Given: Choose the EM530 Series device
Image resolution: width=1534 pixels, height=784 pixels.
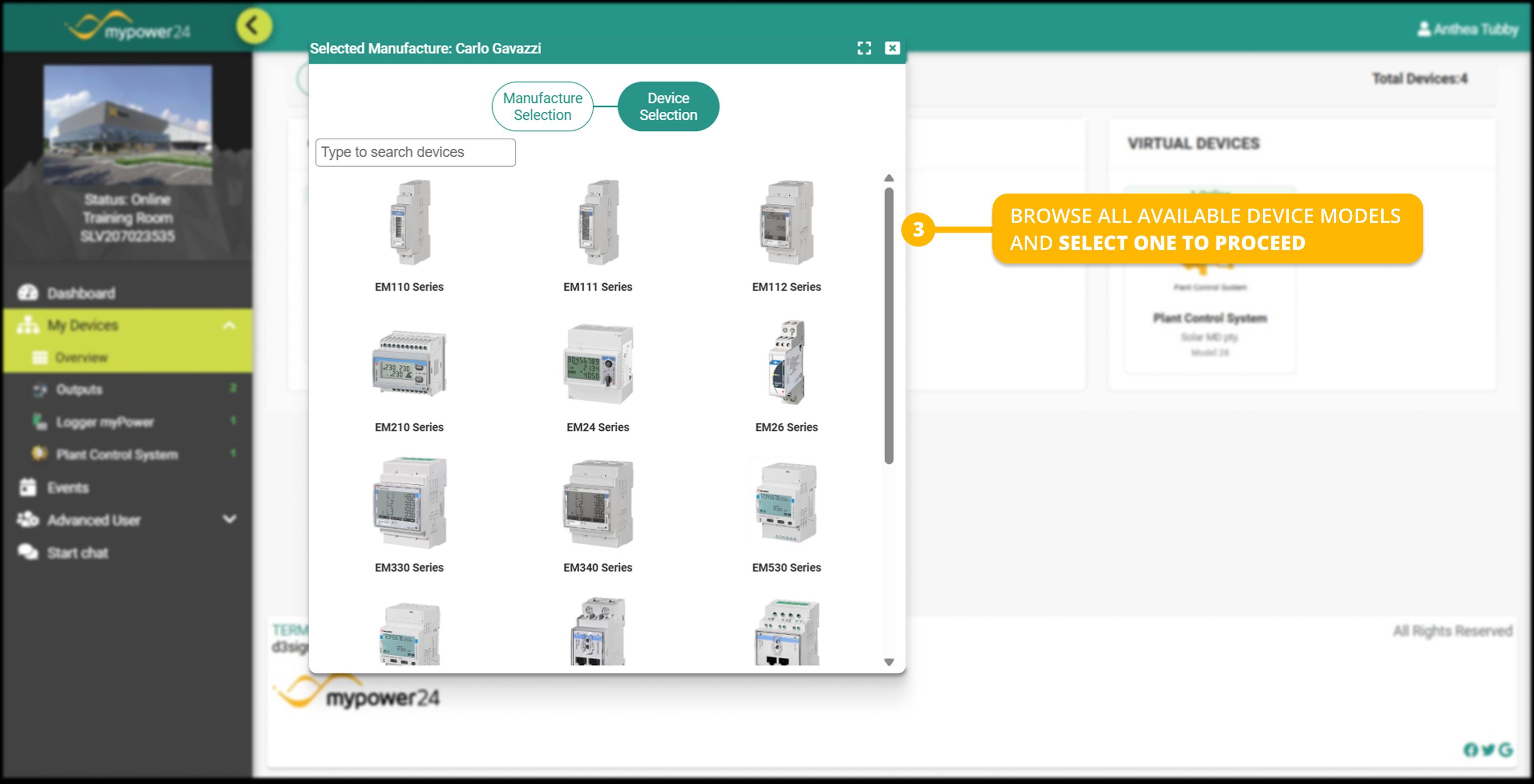Looking at the screenshot, I should pos(786,504).
